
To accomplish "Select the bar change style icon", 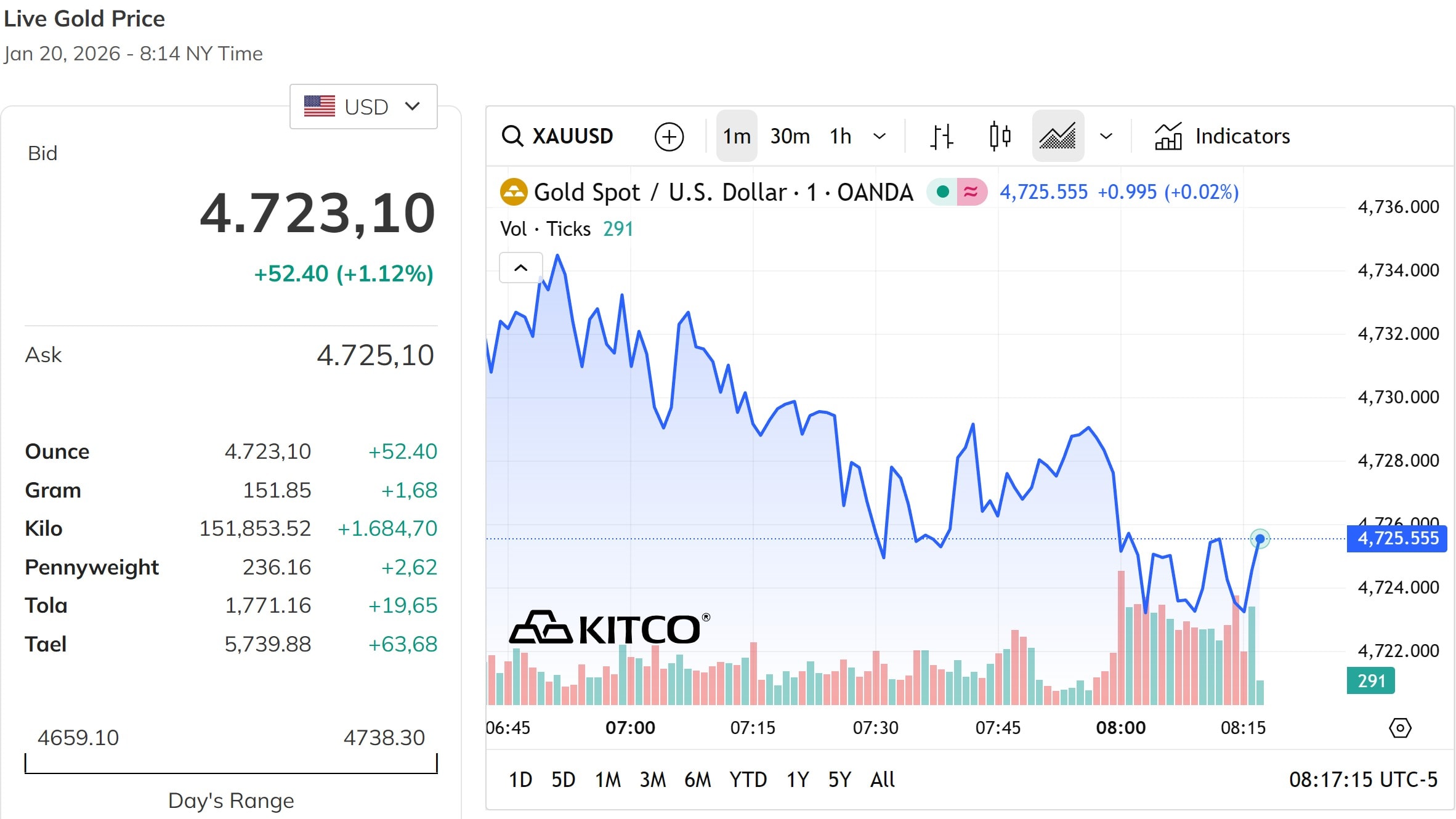I will 940,135.
